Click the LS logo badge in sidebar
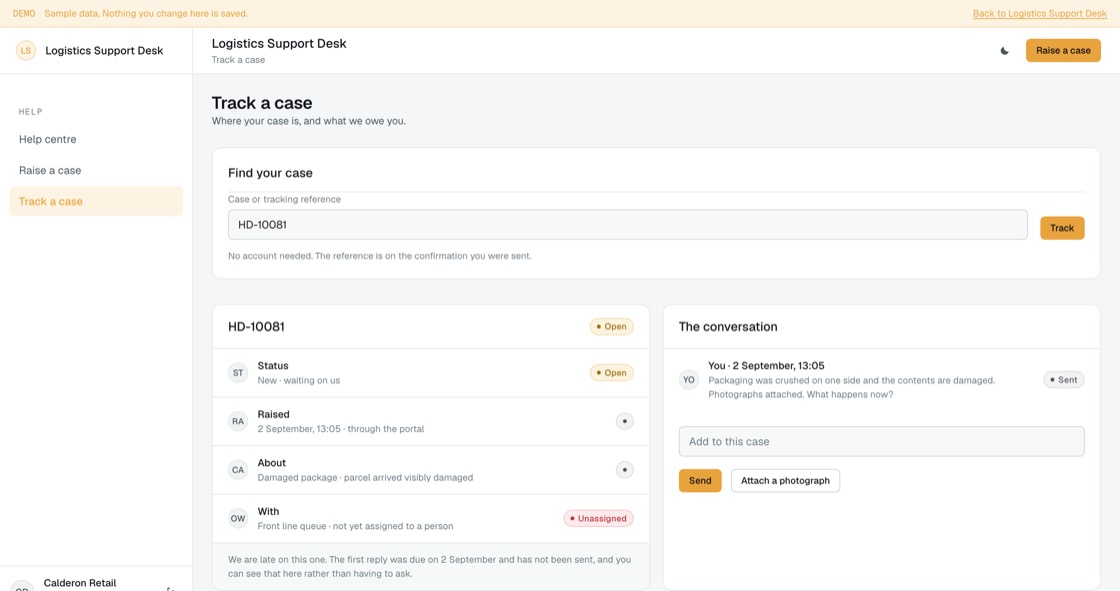 pos(26,51)
